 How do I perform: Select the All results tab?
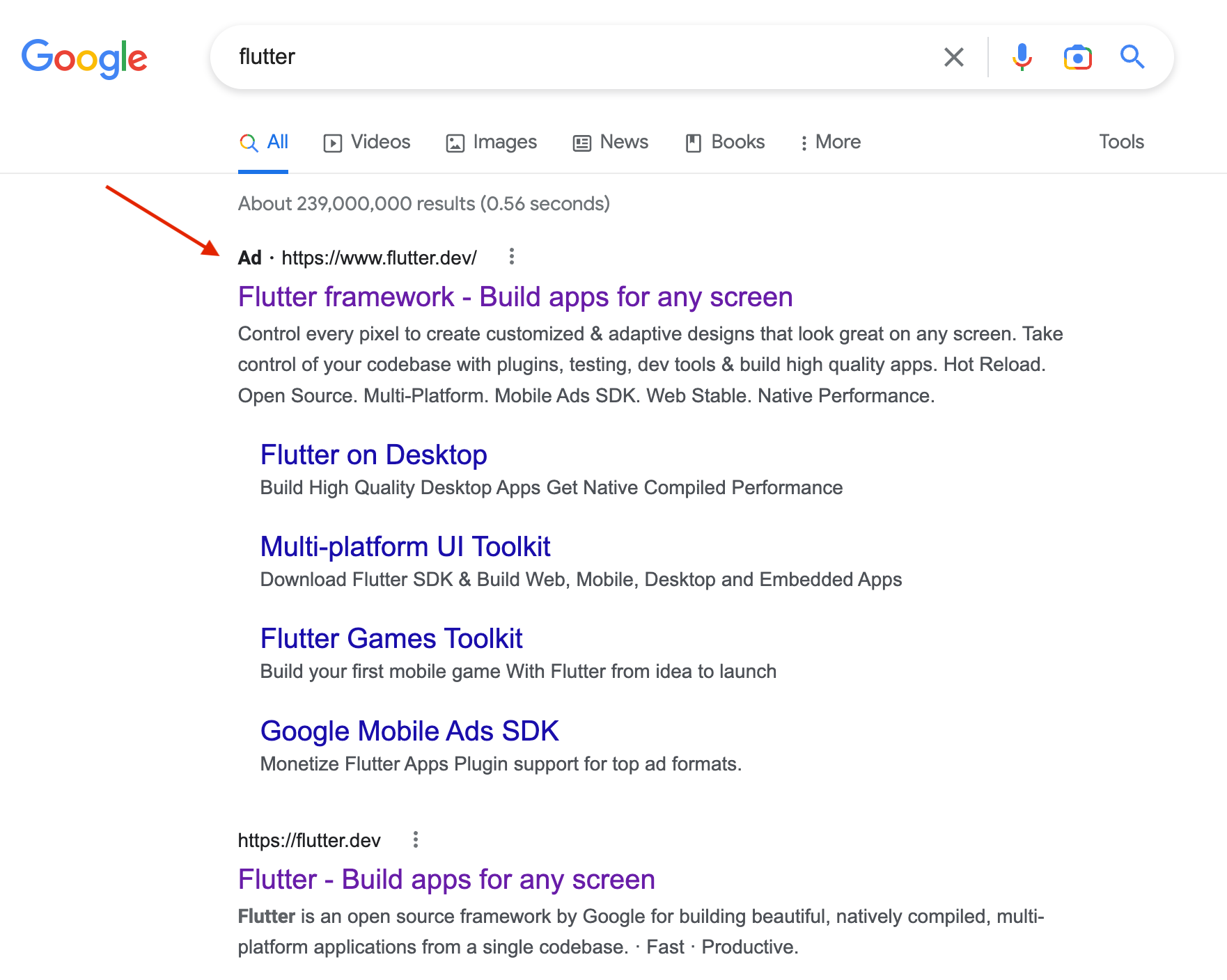(263, 143)
